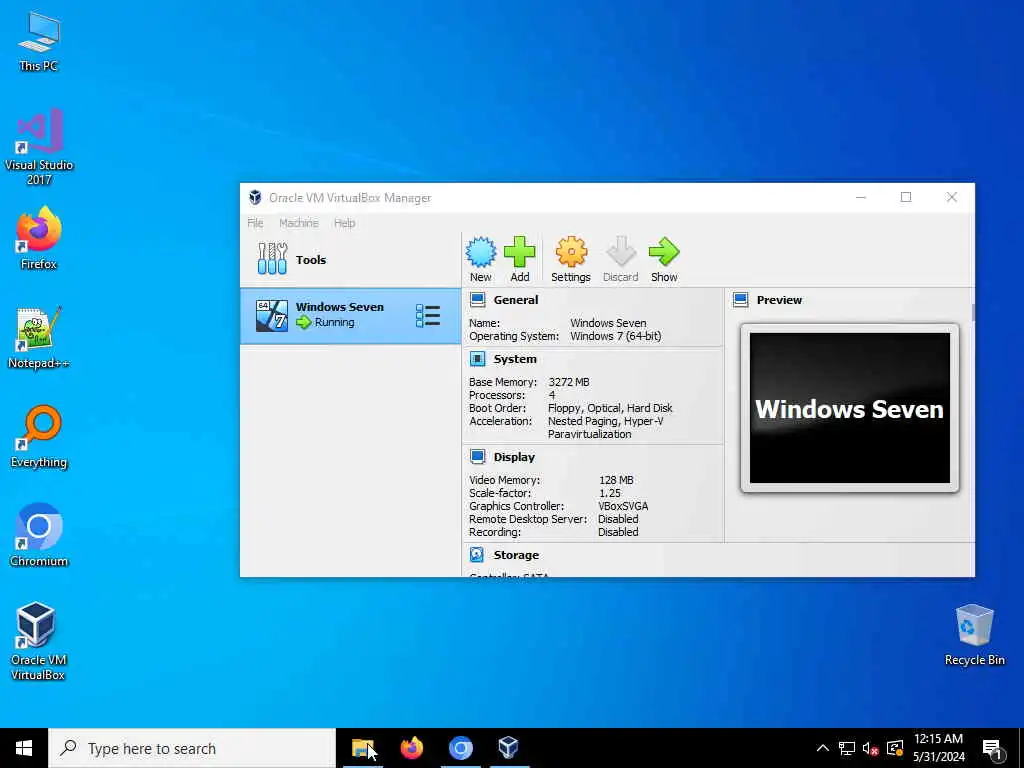The image size is (1024, 768).
Task: Open the Help menu
Action: point(345,223)
